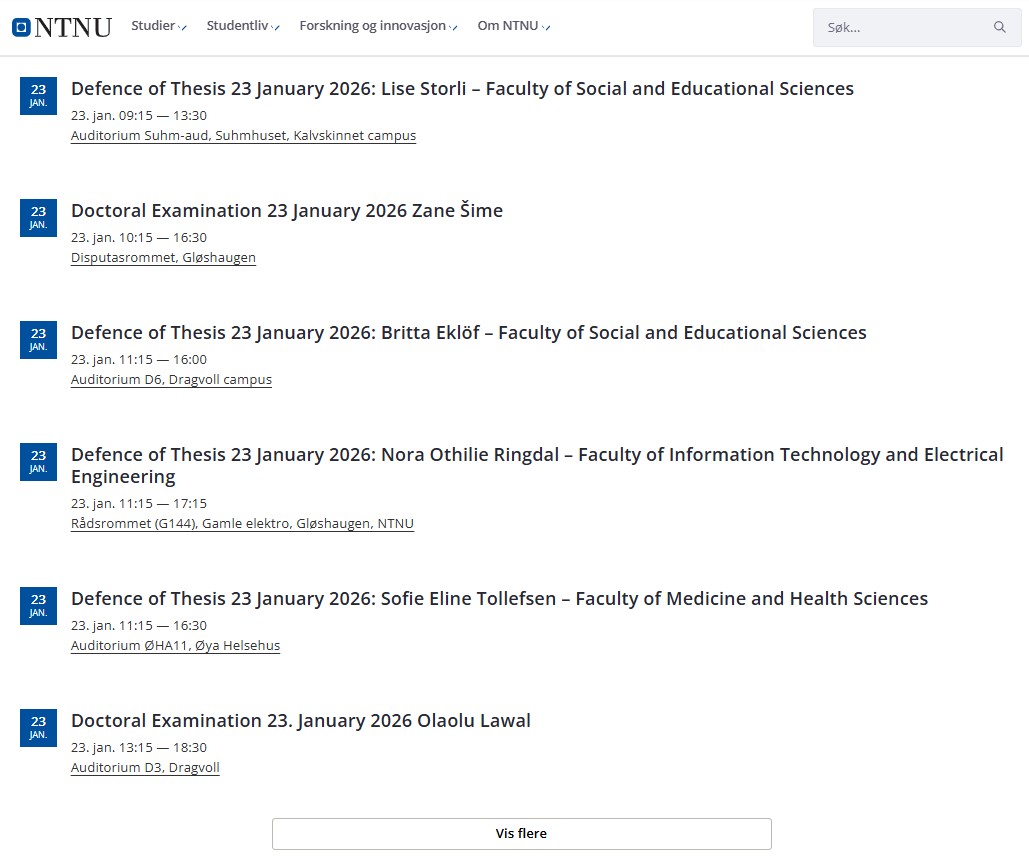Click the time text 23. jan. 11:15 — 17:15

click(x=138, y=503)
